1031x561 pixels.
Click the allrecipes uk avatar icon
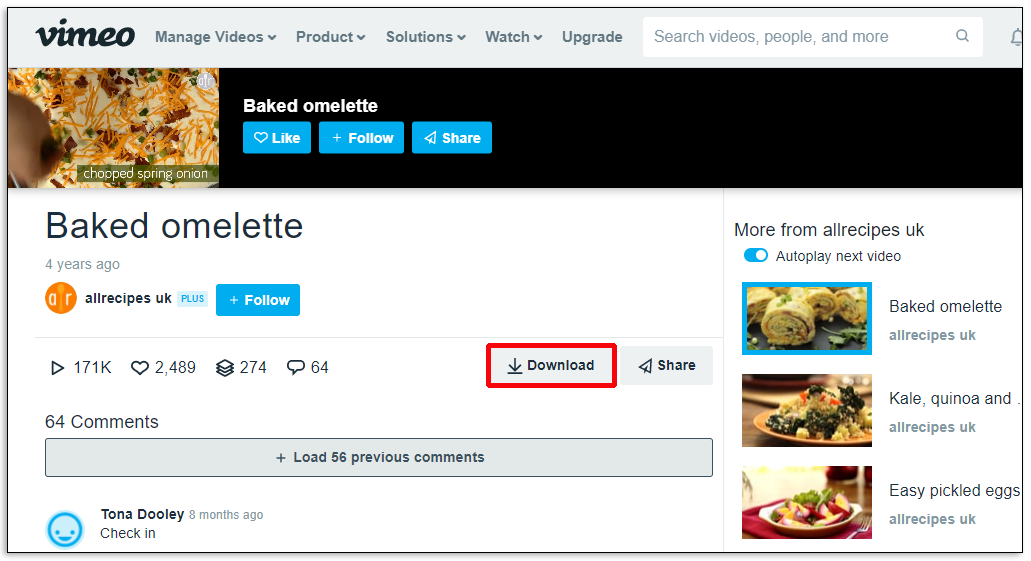click(x=61, y=299)
